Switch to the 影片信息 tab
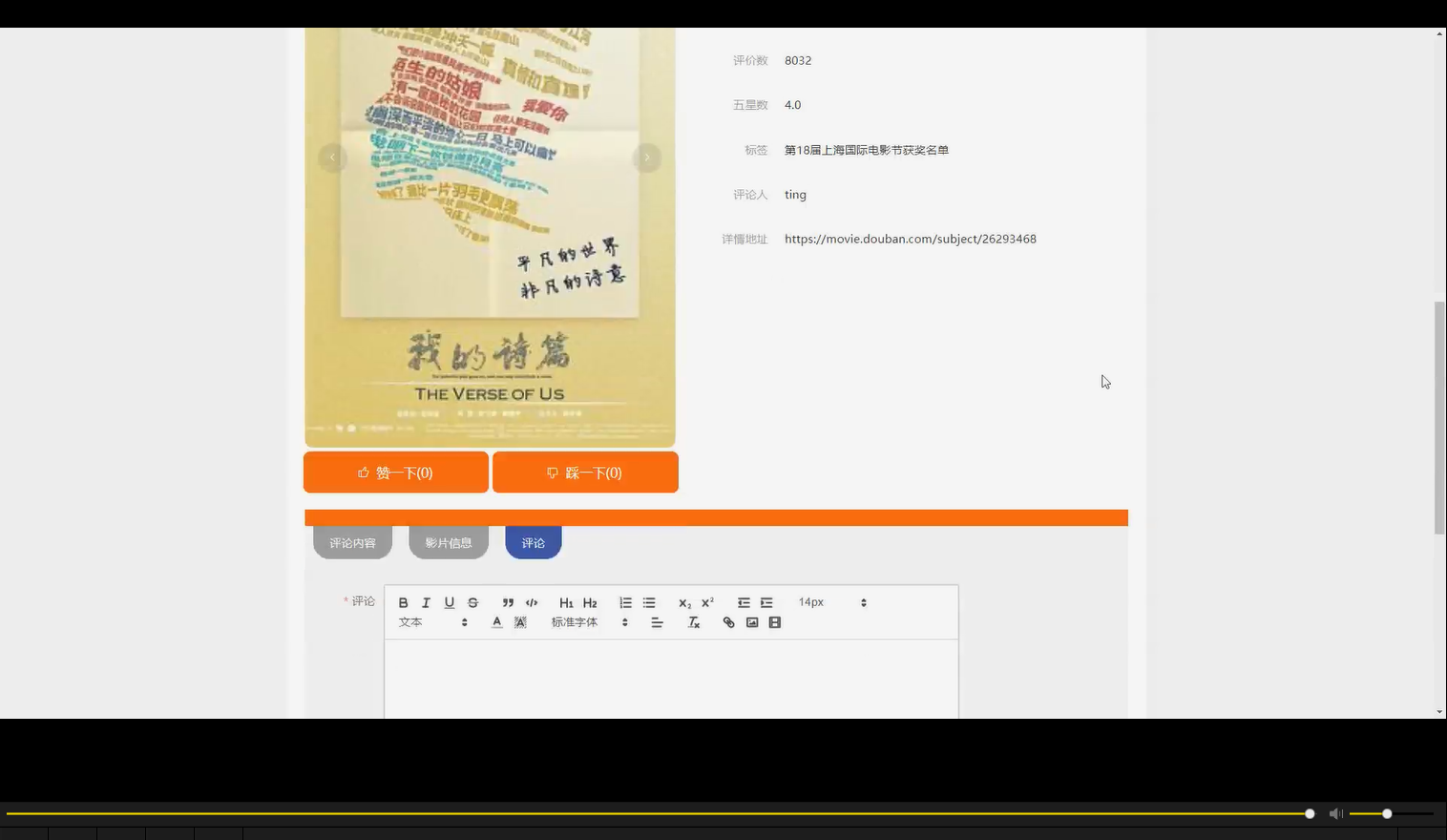Screen dimensions: 1447x840 [449, 542]
